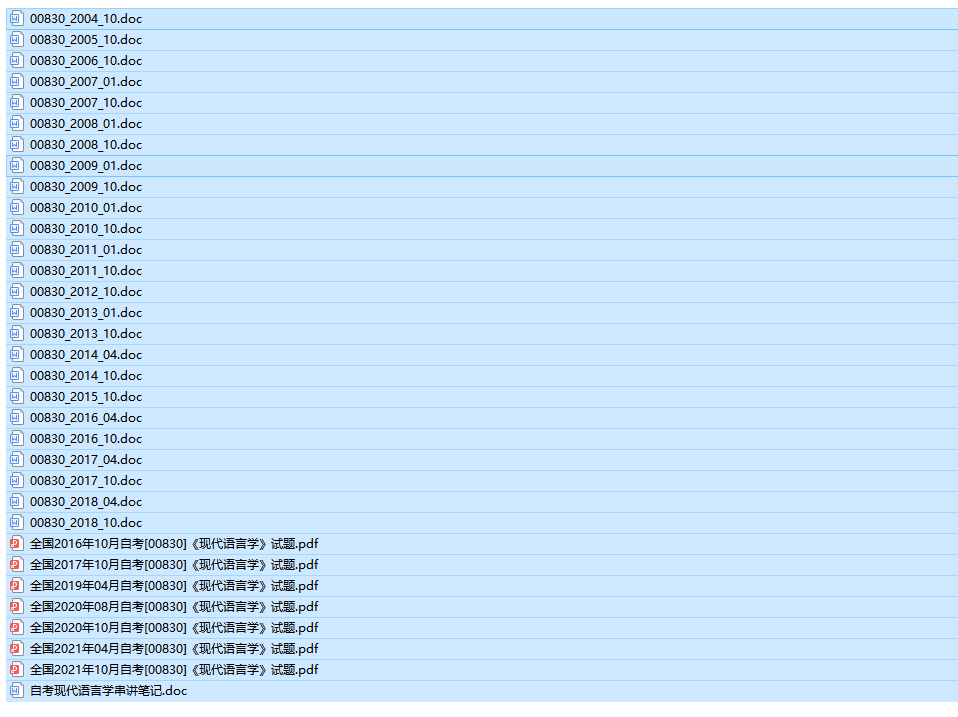Select file name 00830_2016_04.doc
958x717 pixels.
[x=86, y=418]
